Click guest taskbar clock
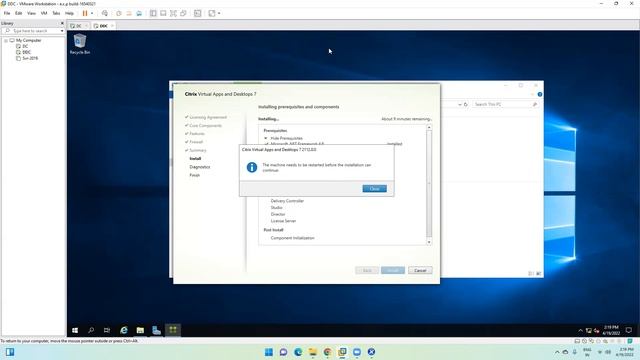640x360 pixels. pos(611,330)
